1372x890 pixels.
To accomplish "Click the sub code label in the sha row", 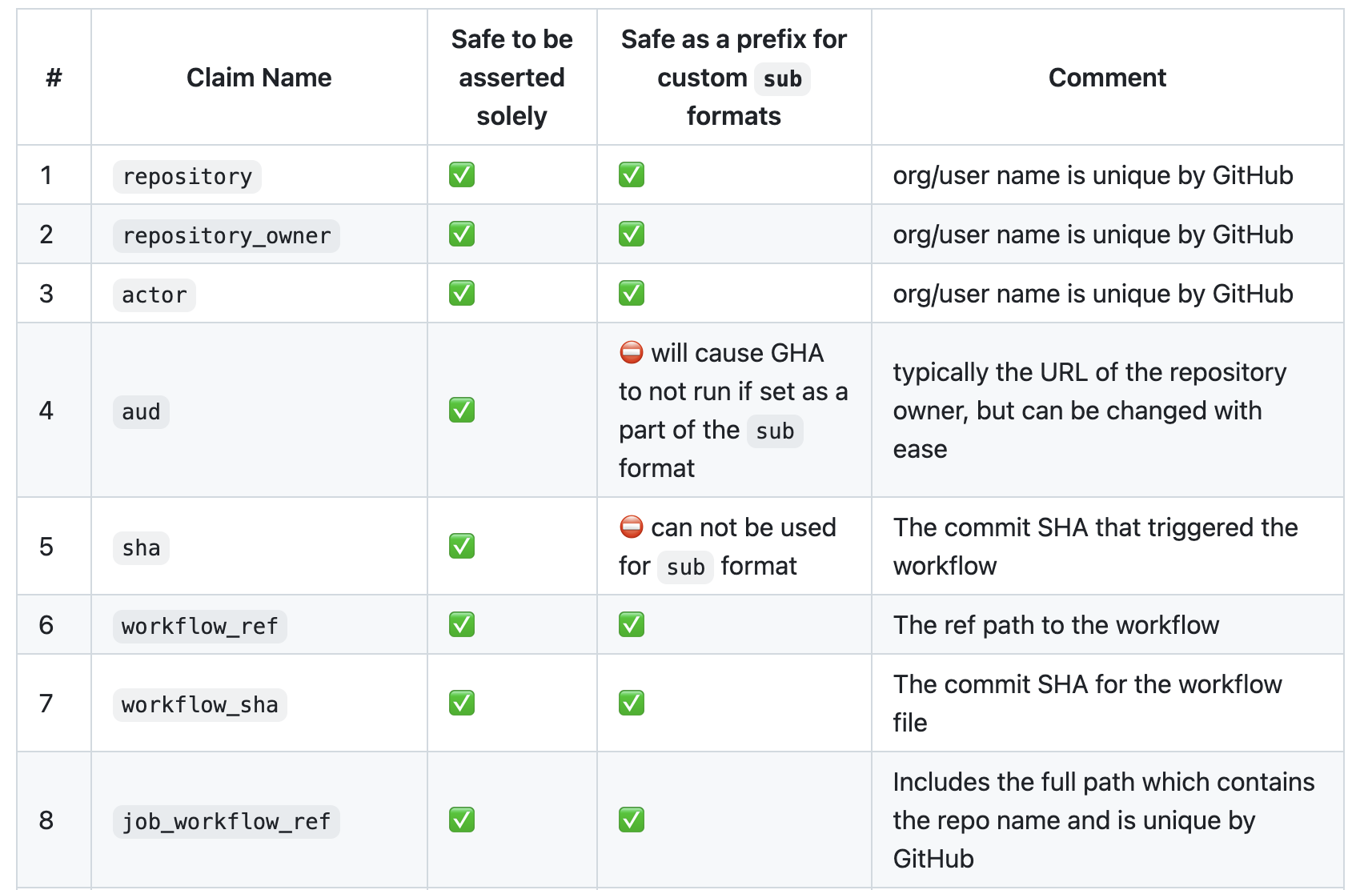I will (685, 567).
